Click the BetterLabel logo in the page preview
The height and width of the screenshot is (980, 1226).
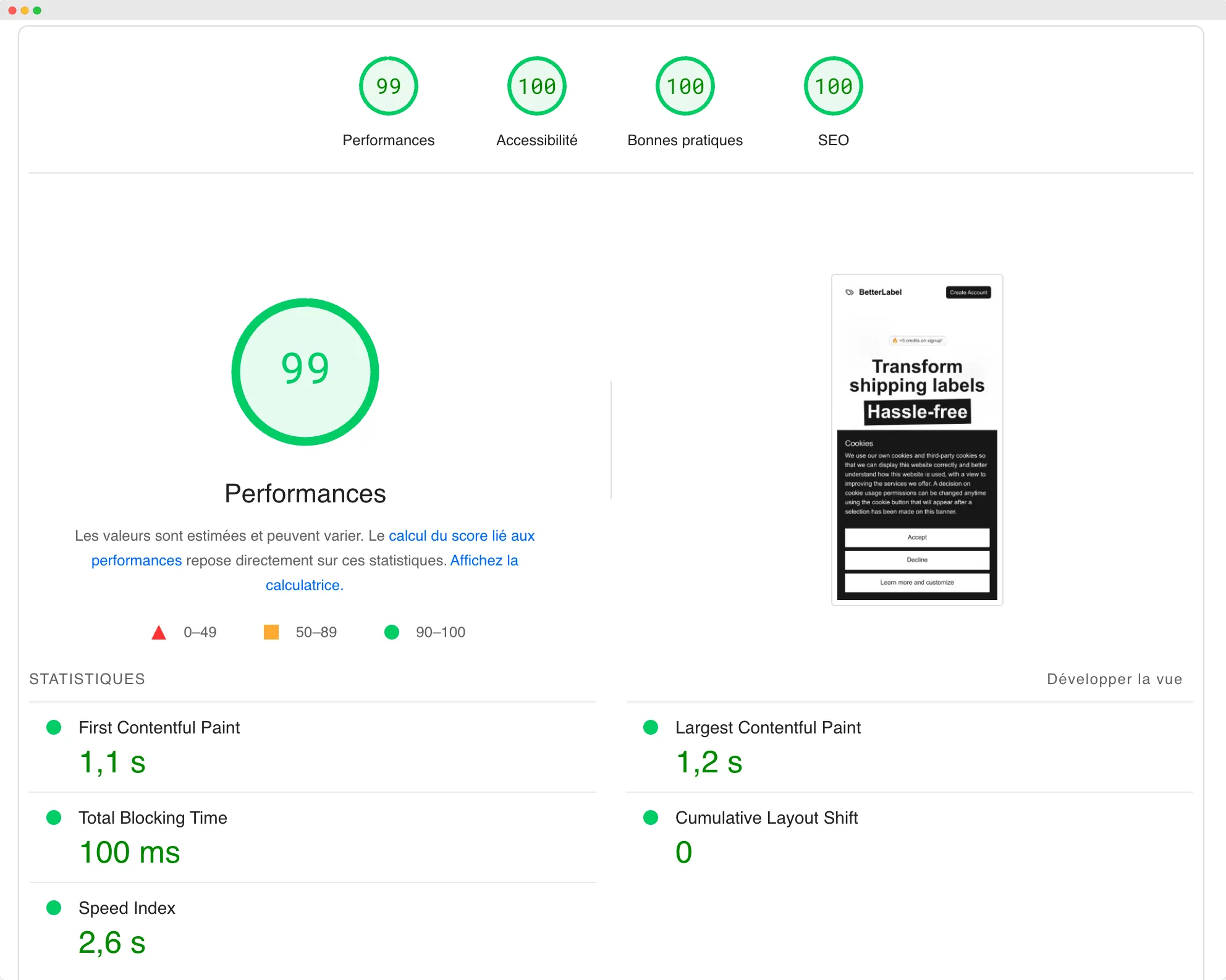(x=873, y=292)
